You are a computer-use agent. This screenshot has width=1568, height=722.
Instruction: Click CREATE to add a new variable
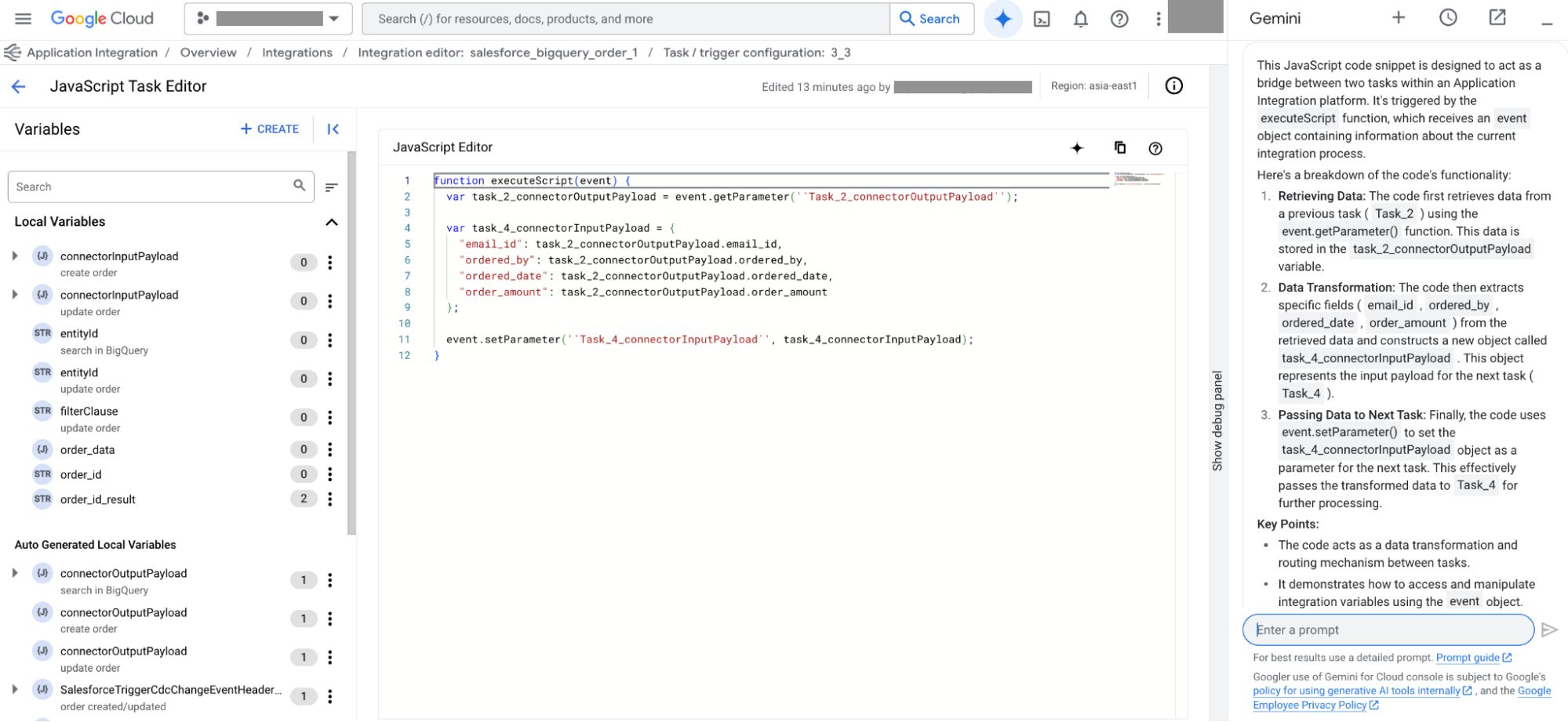coord(269,129)
